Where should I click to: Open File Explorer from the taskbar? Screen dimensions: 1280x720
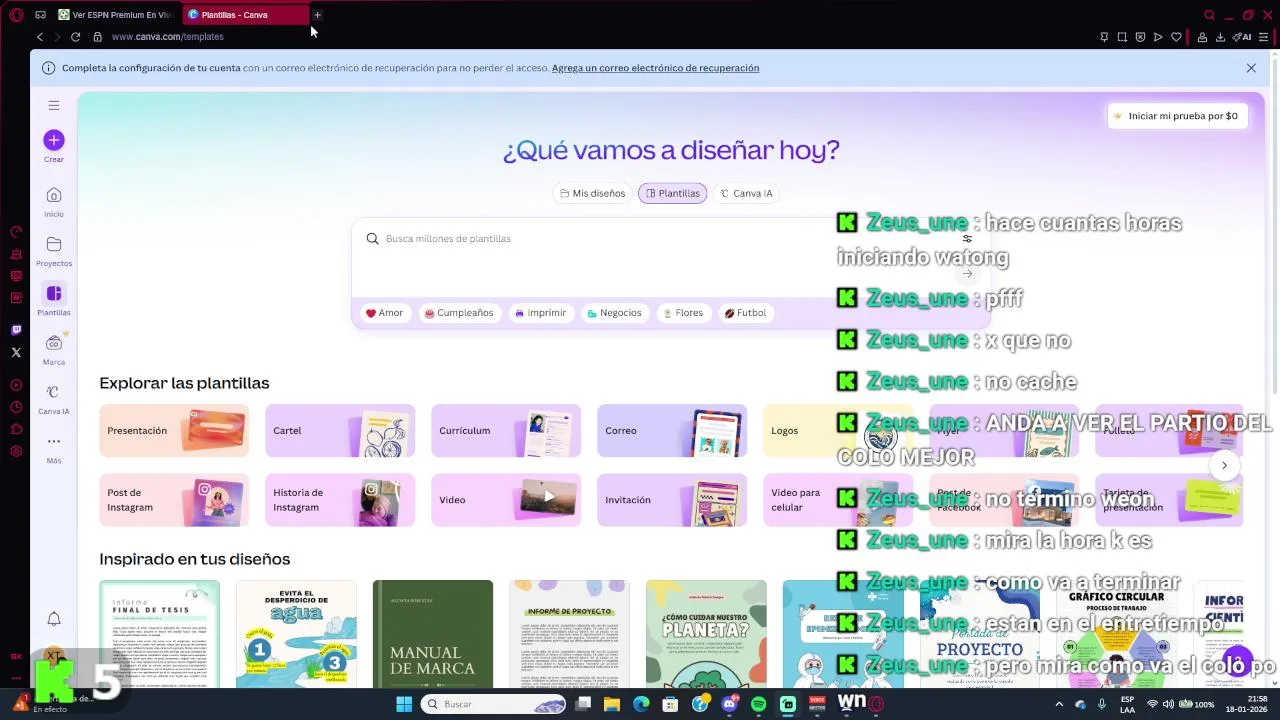tap(612, 704)
